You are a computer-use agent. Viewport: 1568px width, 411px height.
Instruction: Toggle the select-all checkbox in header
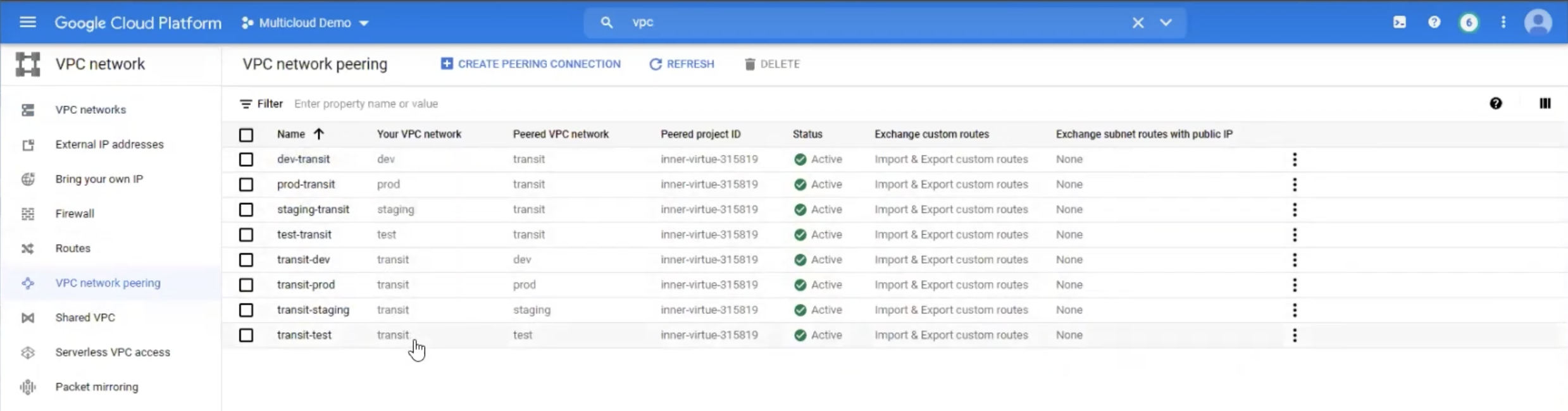point(246,135)
